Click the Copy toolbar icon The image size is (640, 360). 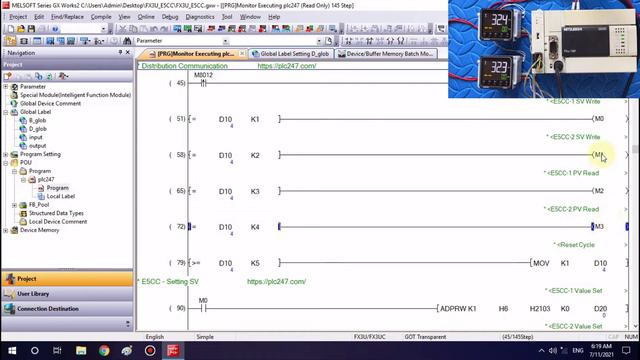point(133,29)
